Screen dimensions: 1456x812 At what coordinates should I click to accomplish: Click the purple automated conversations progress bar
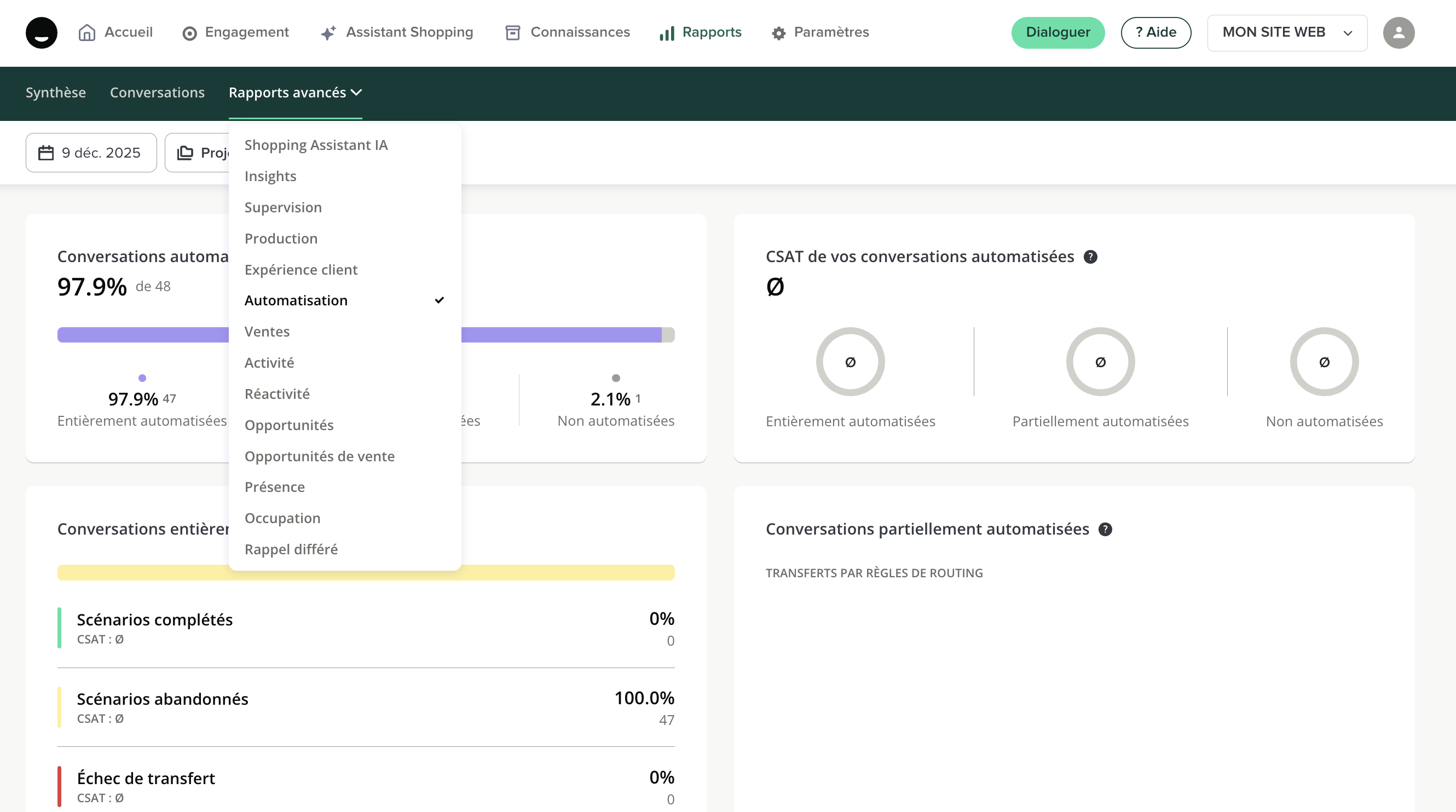[142, 334]
